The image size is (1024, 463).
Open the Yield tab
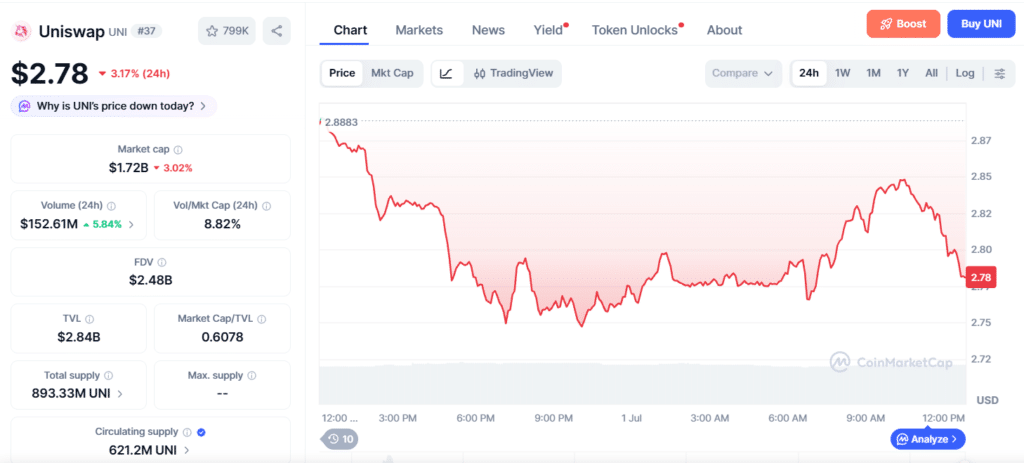pyautogui.click(x=549, y=30)
